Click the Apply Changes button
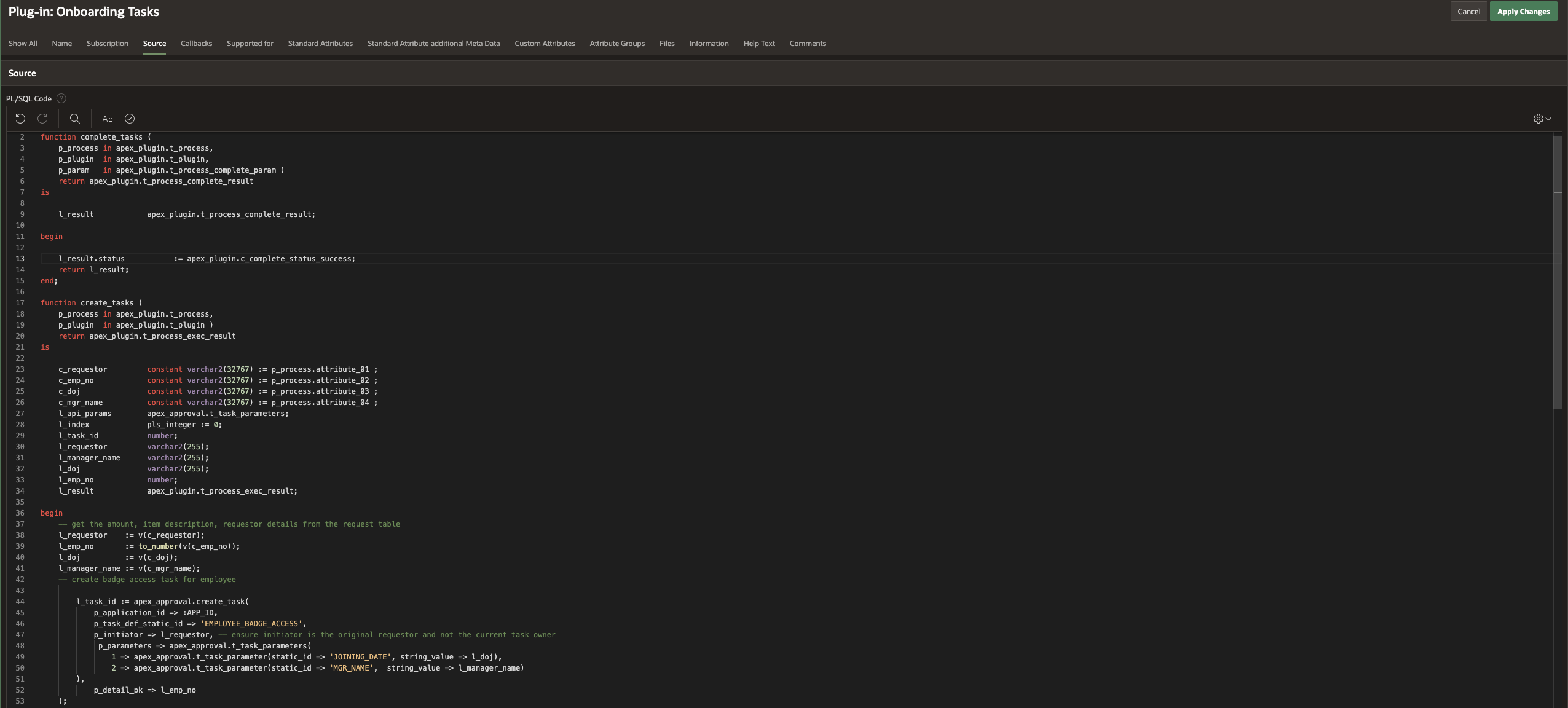Screen dimensions: 1568x708 pos(1523,12)
